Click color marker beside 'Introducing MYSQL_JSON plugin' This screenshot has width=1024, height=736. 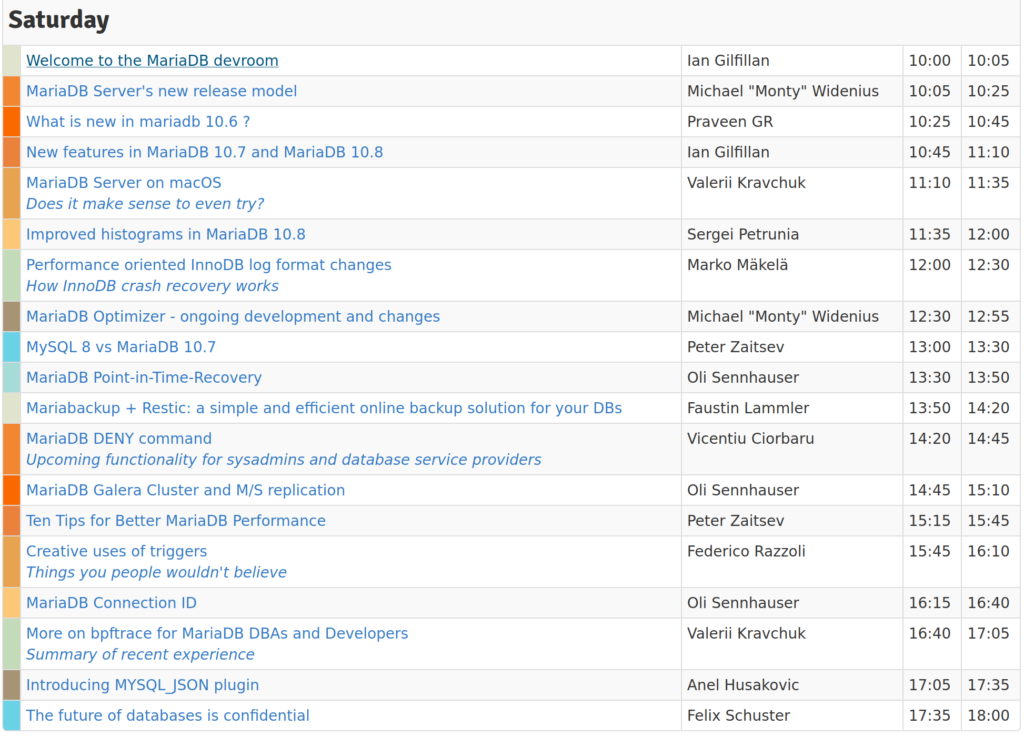12,685
